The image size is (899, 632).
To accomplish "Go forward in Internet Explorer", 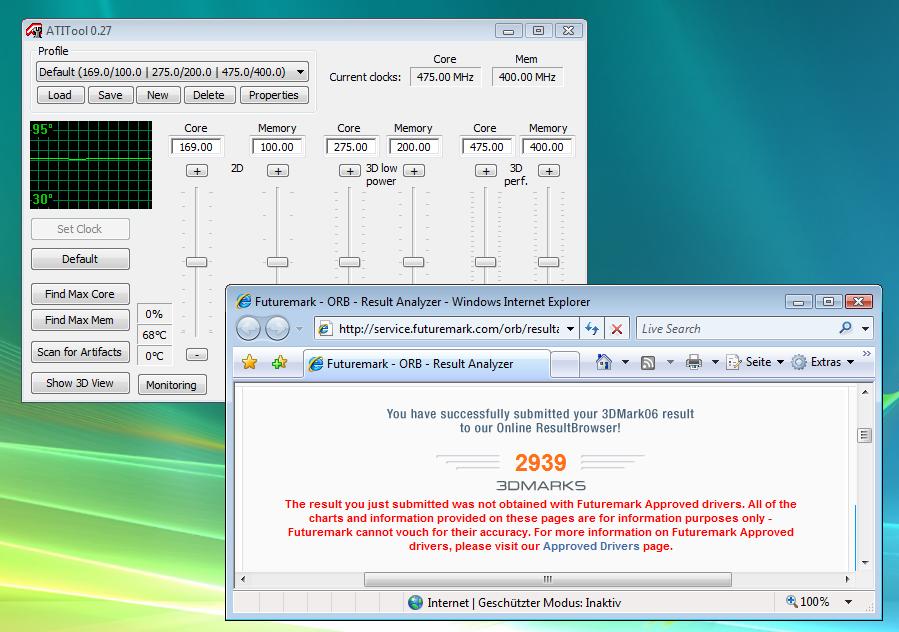I will (277, 329).
